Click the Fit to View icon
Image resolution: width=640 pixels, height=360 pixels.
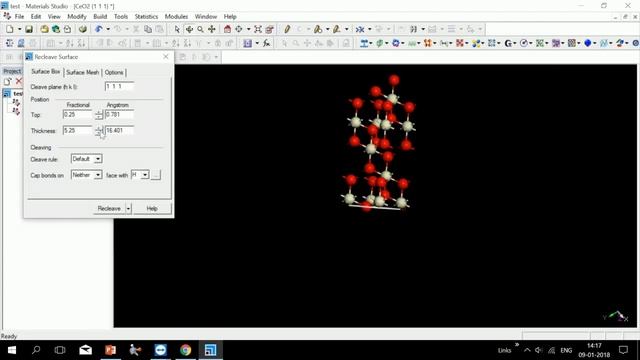pyautogui.click(x=258, y=29)
